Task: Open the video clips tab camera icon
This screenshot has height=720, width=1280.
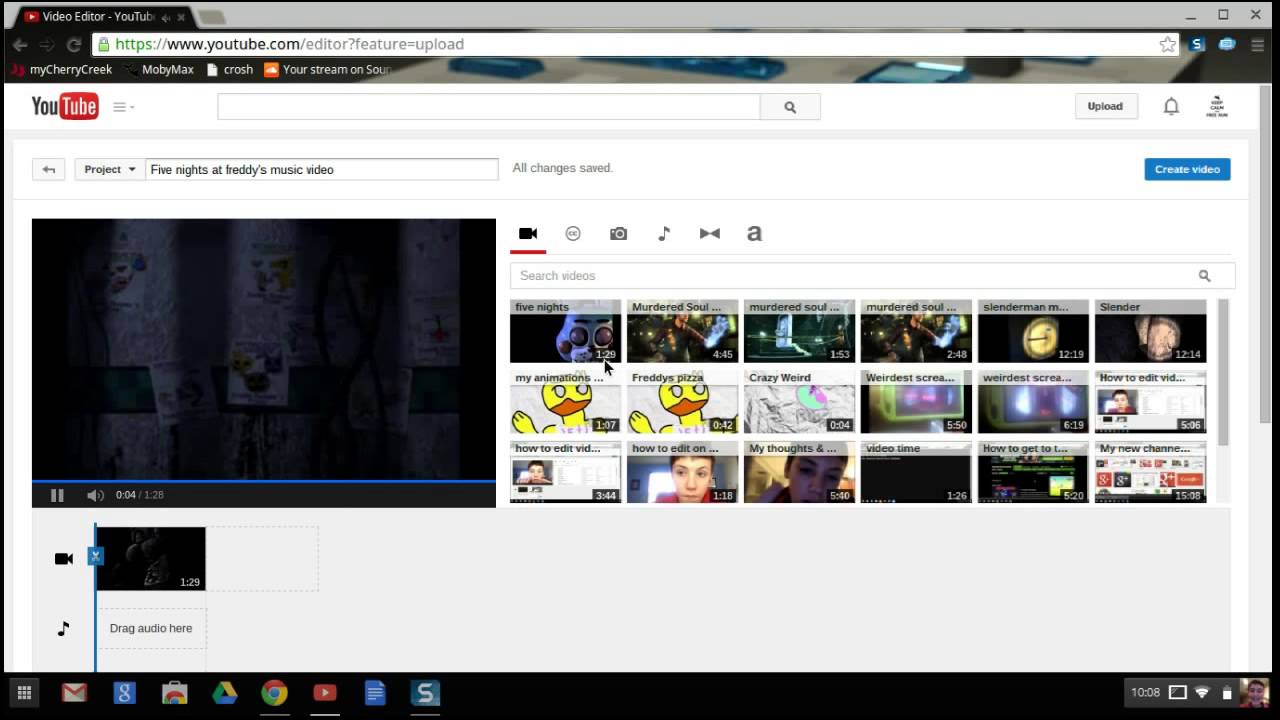Action: (528, 234)
